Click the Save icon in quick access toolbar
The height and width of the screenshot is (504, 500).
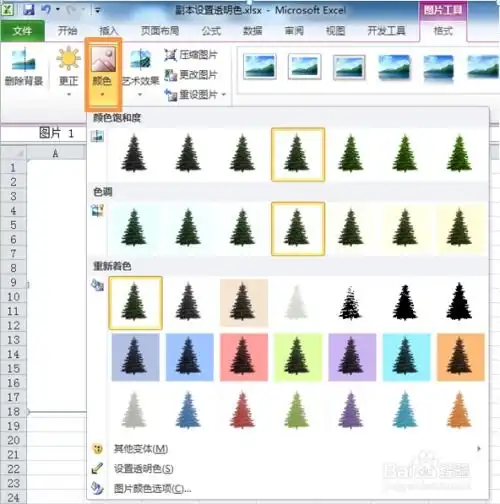click(x=29, y=10)
